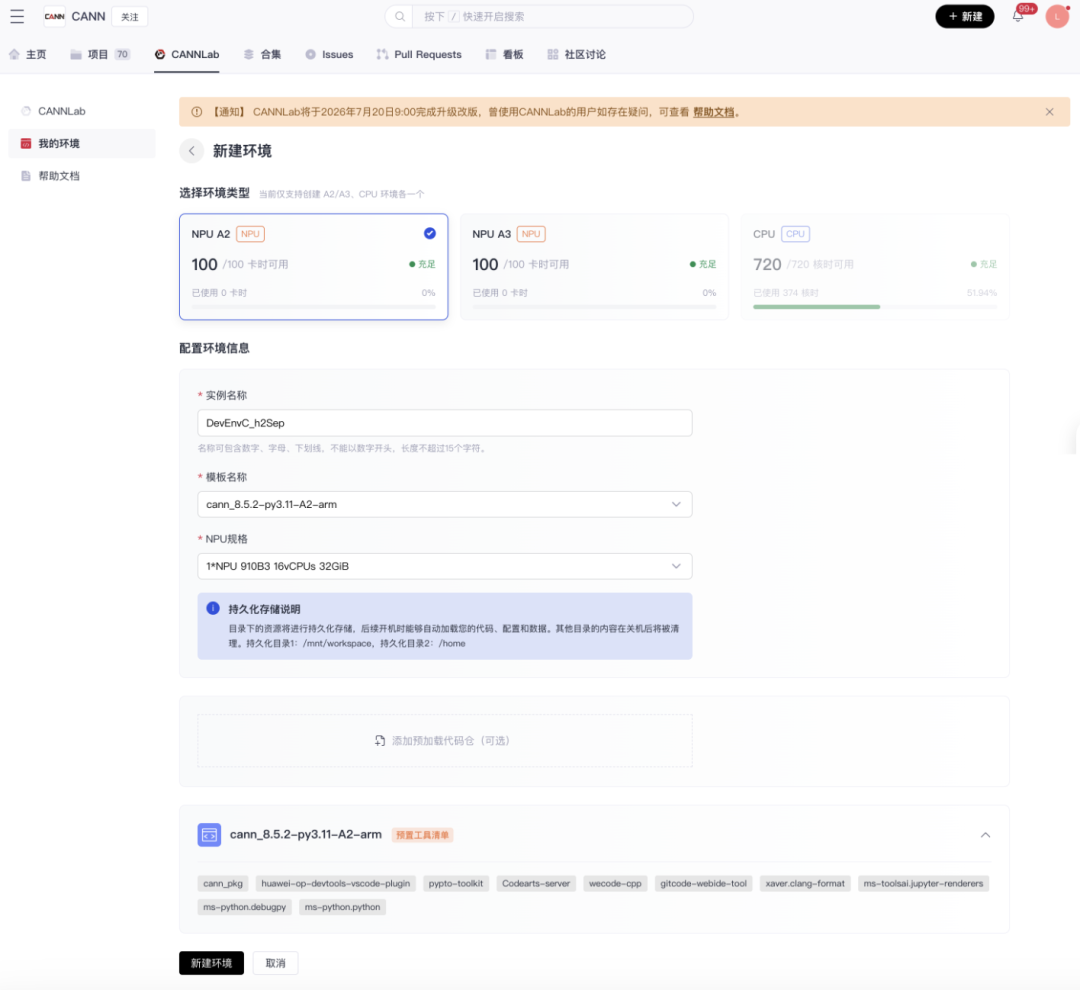Open the NPU规格 dropdown
Image resolution: width=1080 pixels, height=990 pixels.
(x=445, y=566)
